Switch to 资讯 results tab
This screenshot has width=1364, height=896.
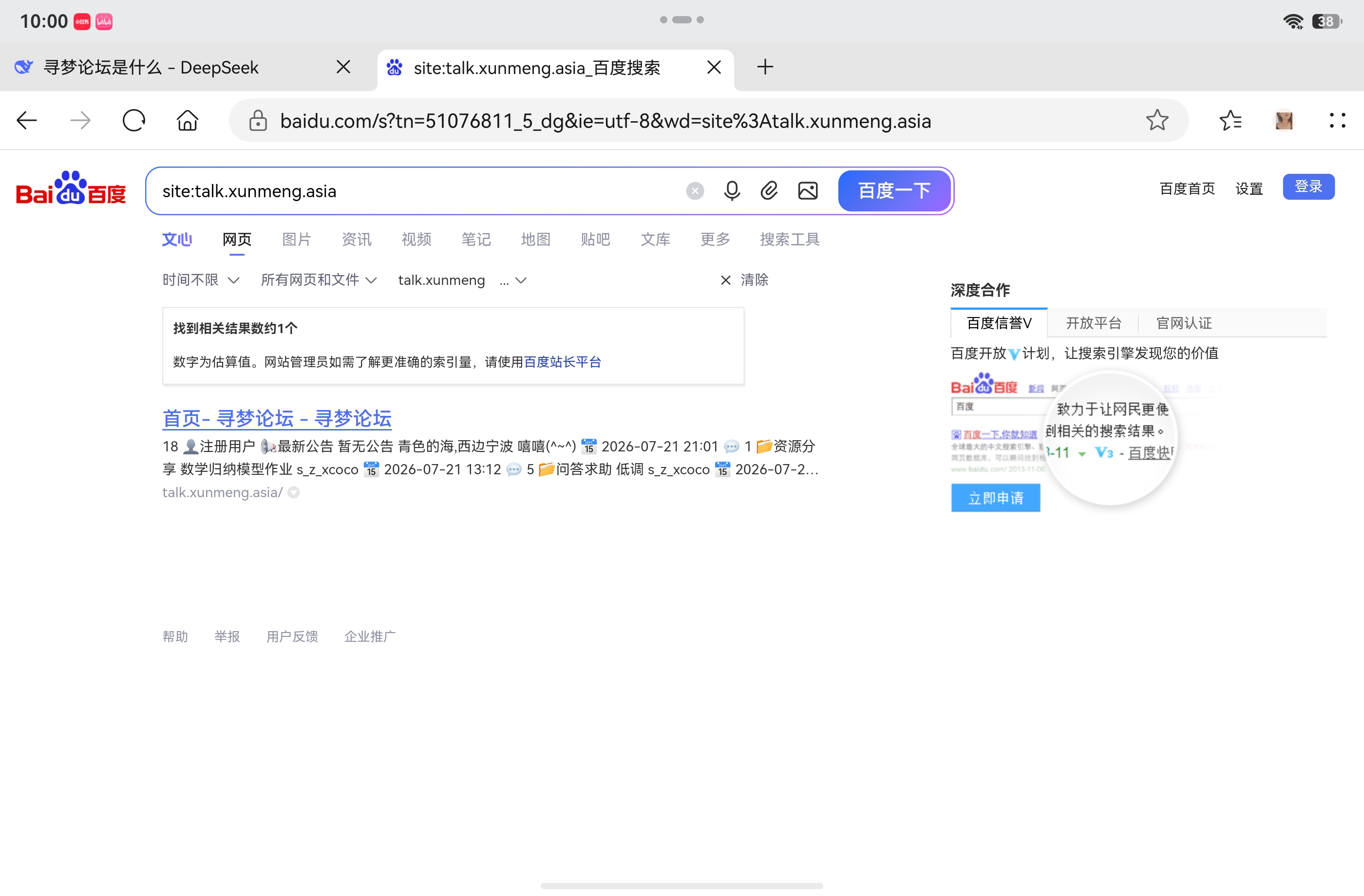tap(356, 240)
